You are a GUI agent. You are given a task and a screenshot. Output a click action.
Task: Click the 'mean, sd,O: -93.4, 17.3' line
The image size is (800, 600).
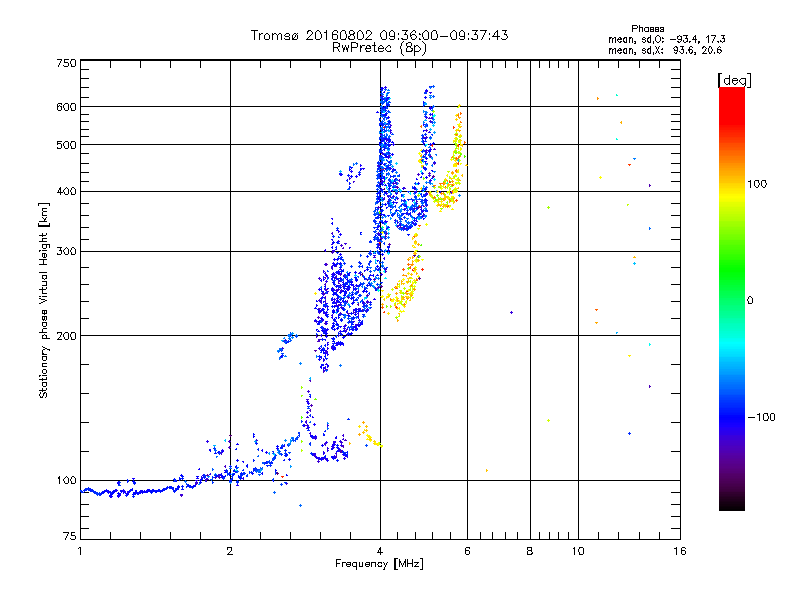pos(666,39)
